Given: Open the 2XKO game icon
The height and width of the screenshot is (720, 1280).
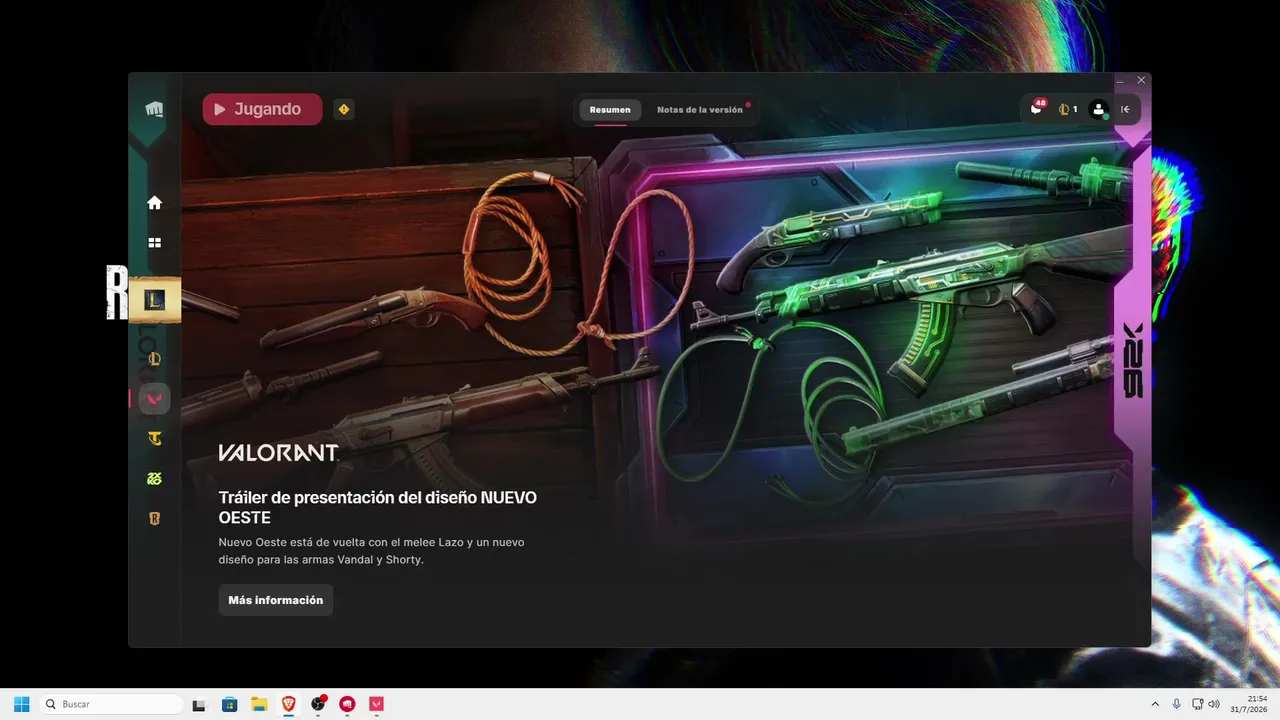Looking at the screenshot, I should (154, 479).
